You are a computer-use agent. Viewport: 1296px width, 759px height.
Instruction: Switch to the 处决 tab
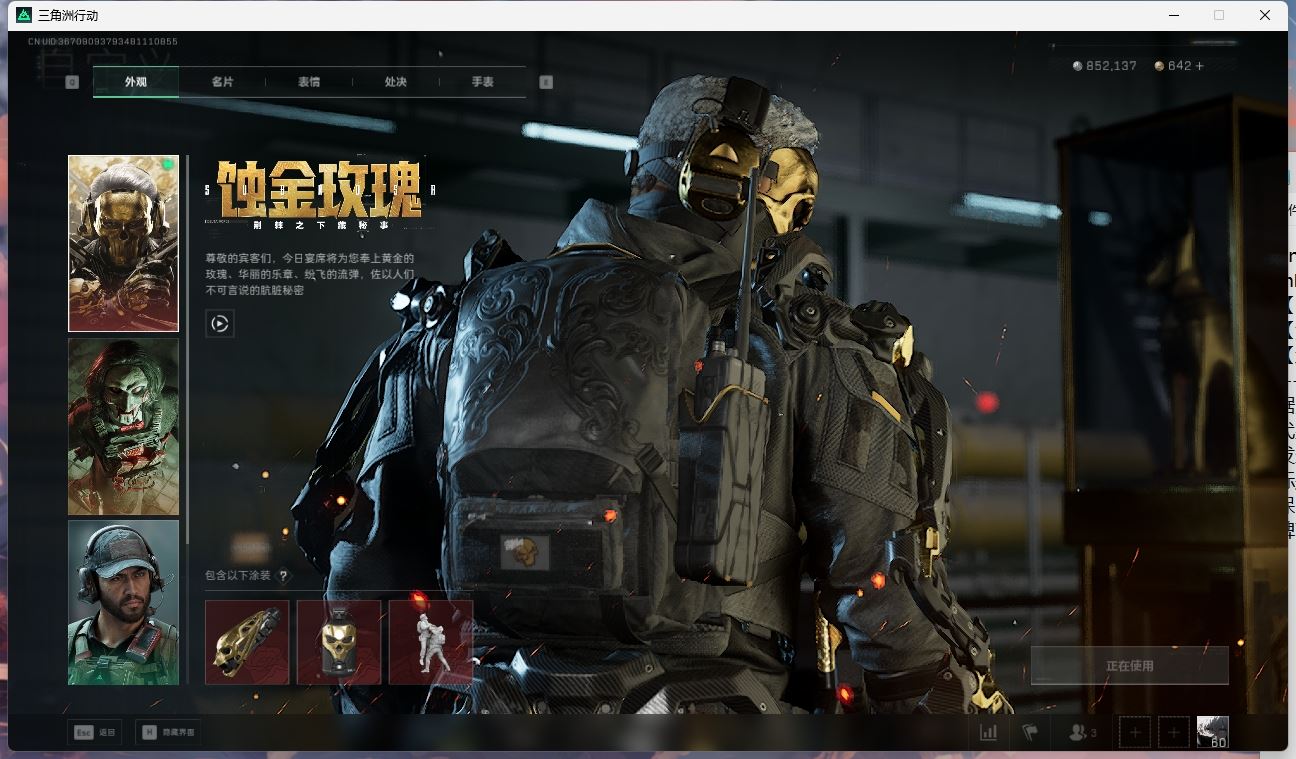click(x=394, y=82)
